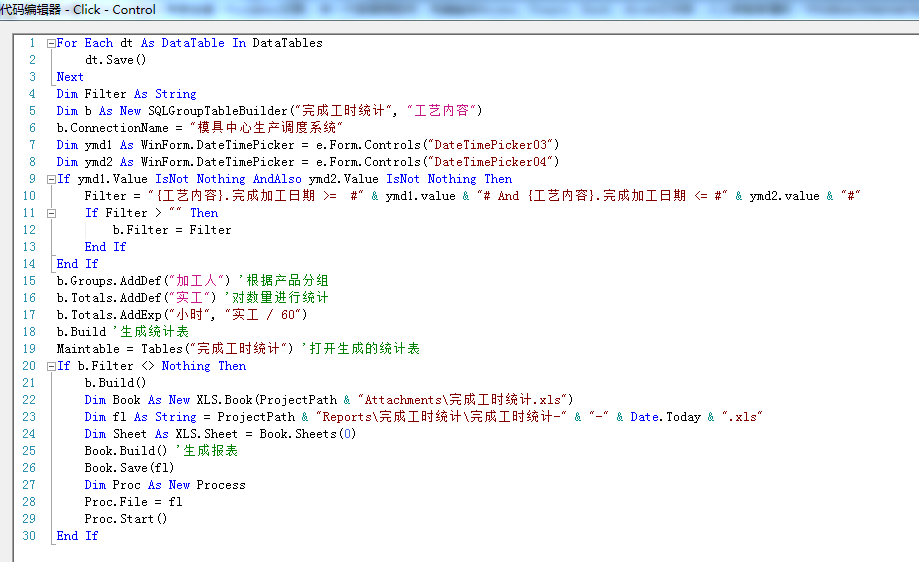
Task: Click the string "DateTimePicker04" on line 8
Action: (490, 162)
